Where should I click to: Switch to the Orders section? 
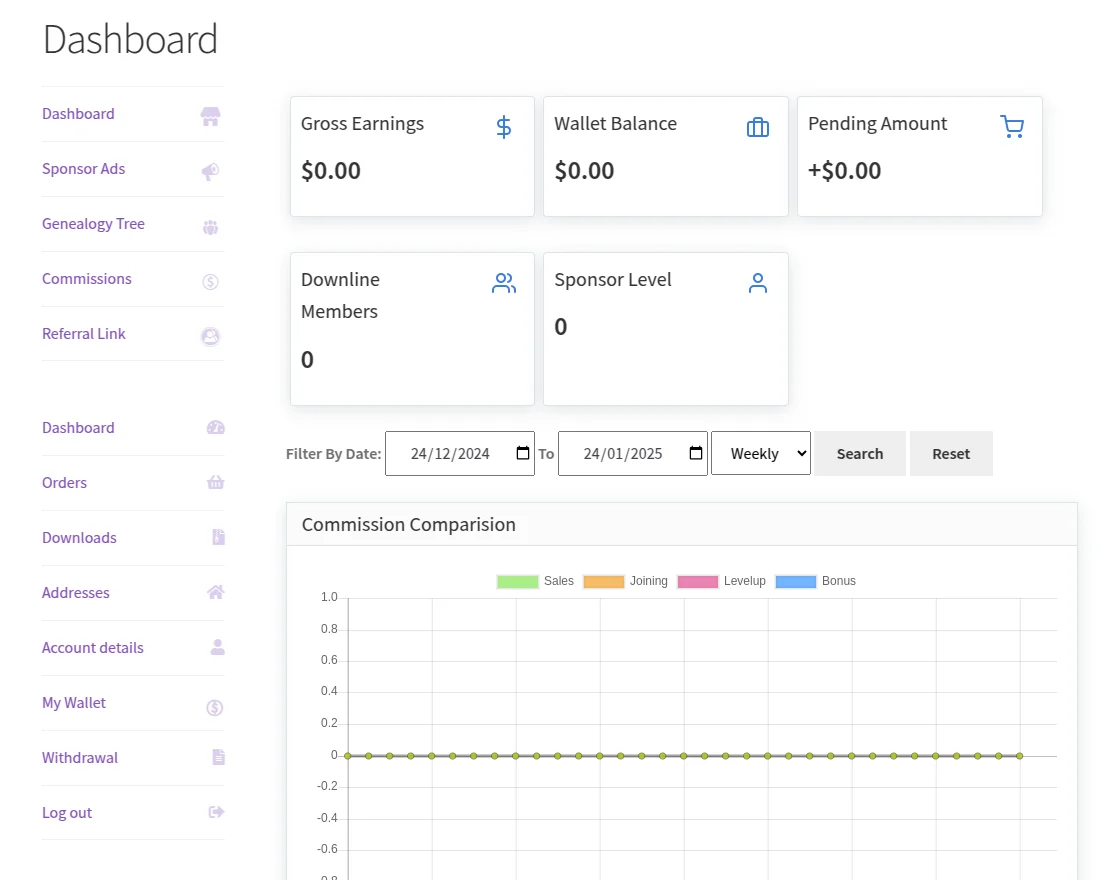(x=64, y=482)
